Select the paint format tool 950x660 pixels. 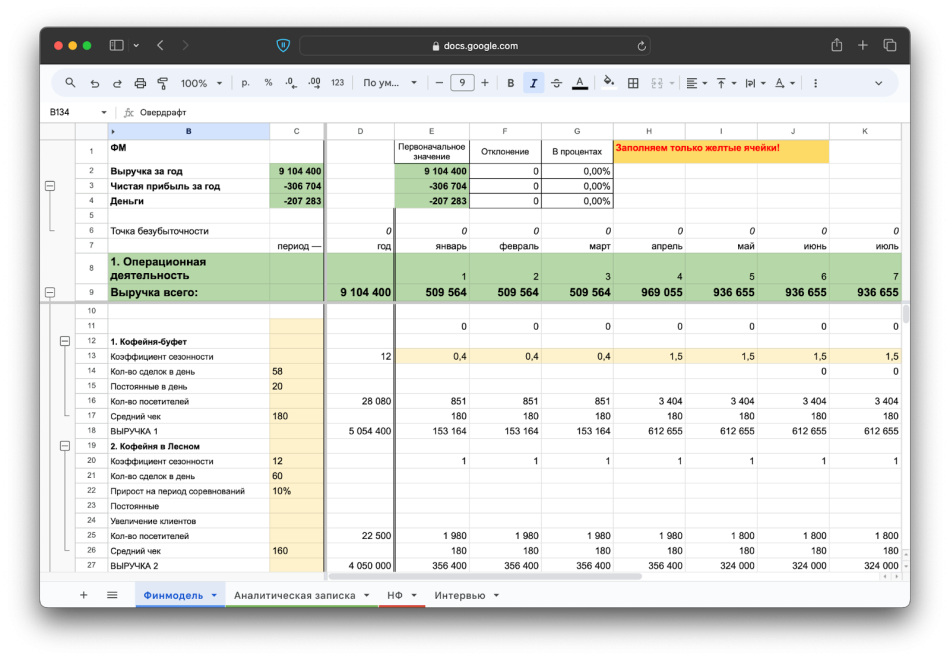[x=162, y=83]
